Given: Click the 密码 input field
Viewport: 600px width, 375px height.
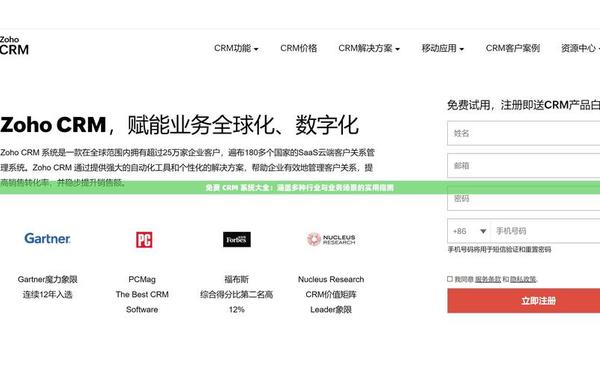Looking at the screenshot, I should 523,198.
